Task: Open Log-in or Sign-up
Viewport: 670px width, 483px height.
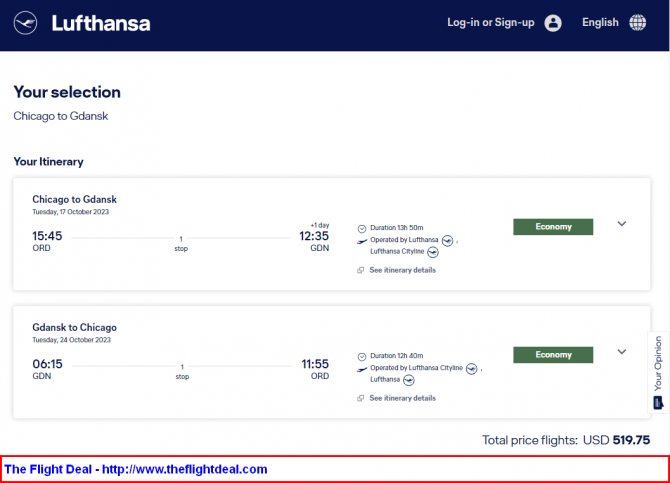Action: [491, 23]
